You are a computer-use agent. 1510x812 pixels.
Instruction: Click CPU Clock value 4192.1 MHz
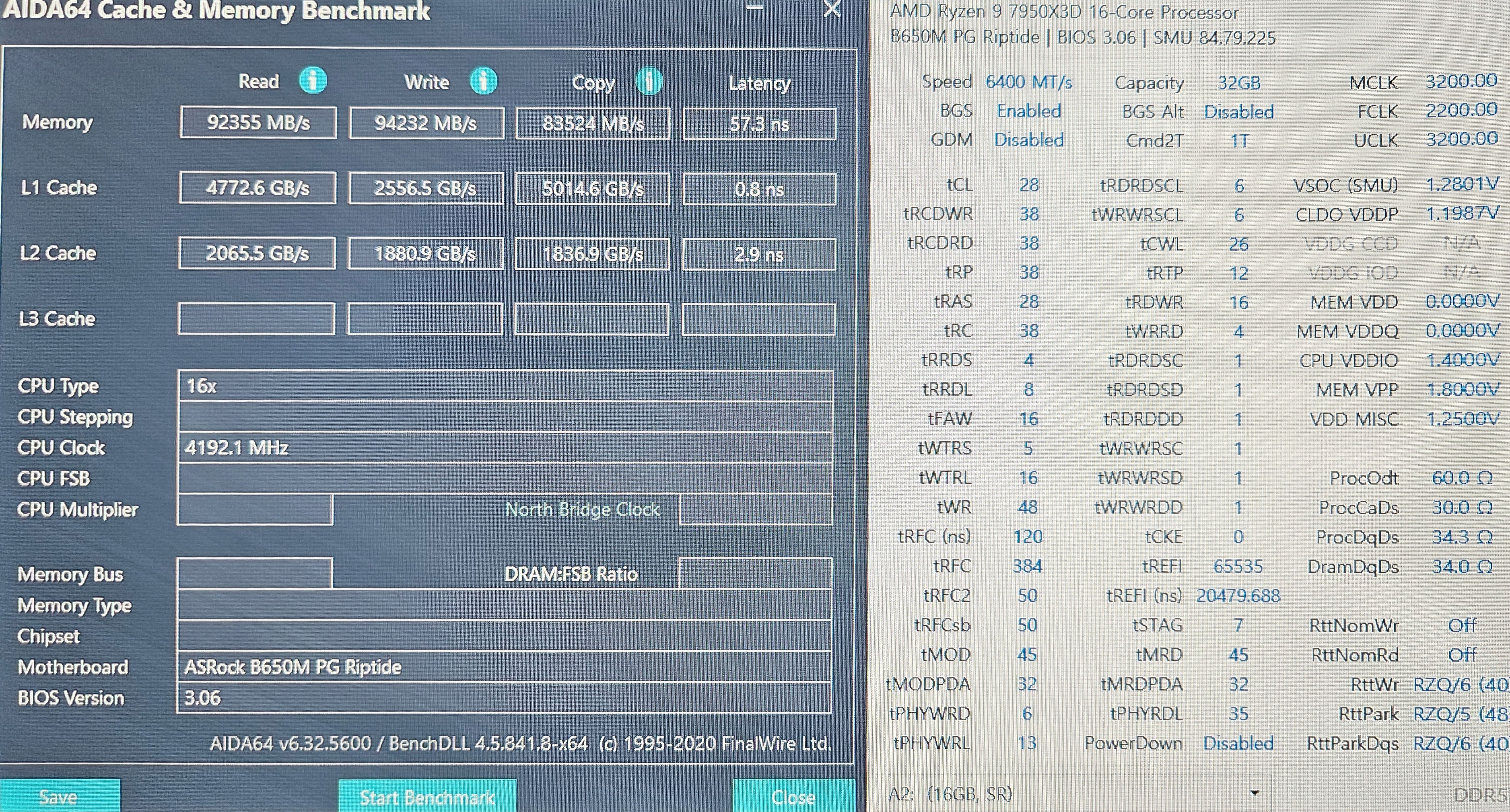(x=505, y=448)
